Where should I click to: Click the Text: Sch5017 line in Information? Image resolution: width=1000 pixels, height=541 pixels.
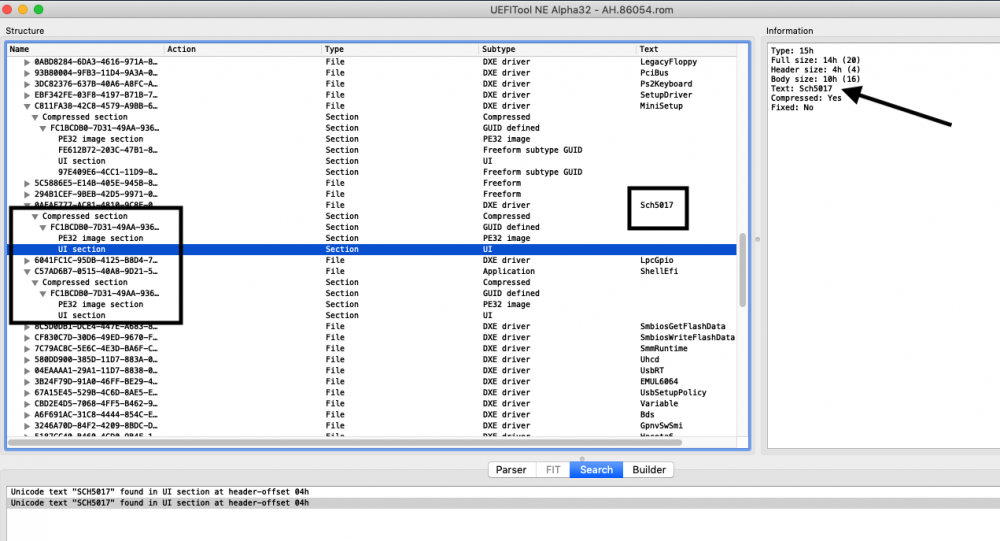pos(801,89)
